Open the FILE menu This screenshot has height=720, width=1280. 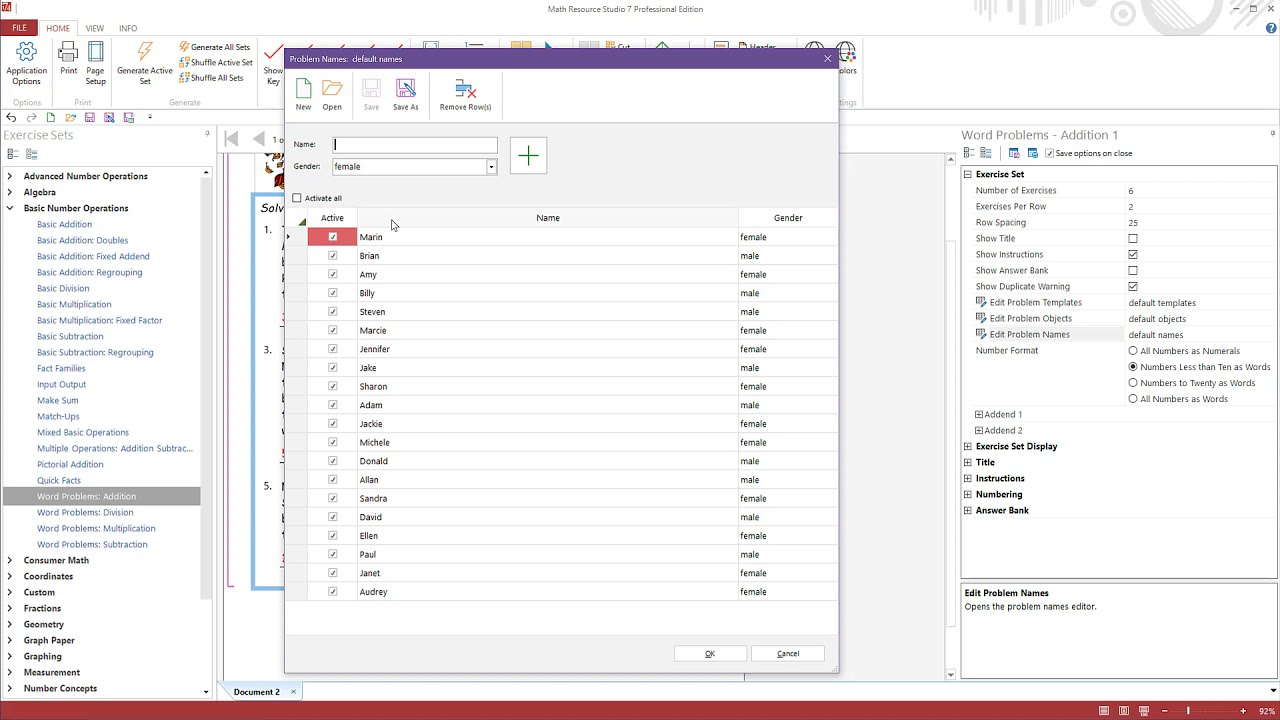[19, 28]
